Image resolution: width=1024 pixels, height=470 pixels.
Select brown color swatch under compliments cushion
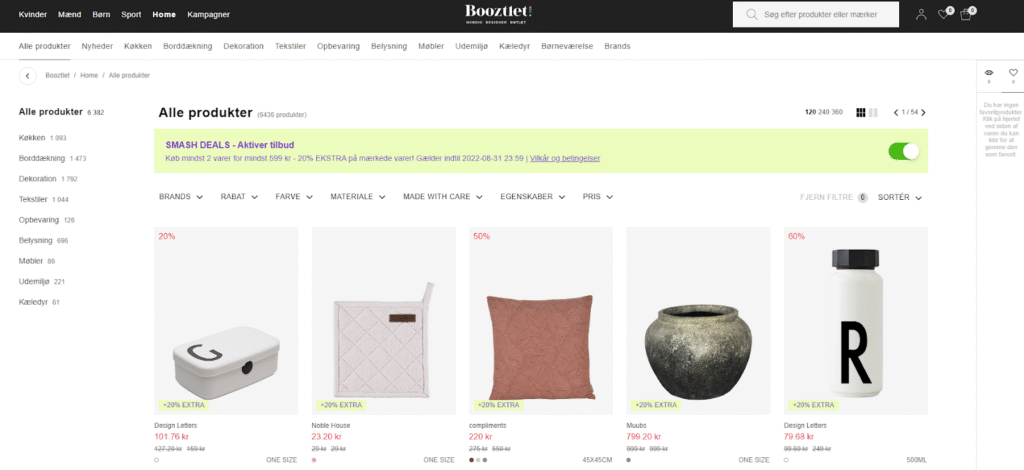[x=472, y=460]
